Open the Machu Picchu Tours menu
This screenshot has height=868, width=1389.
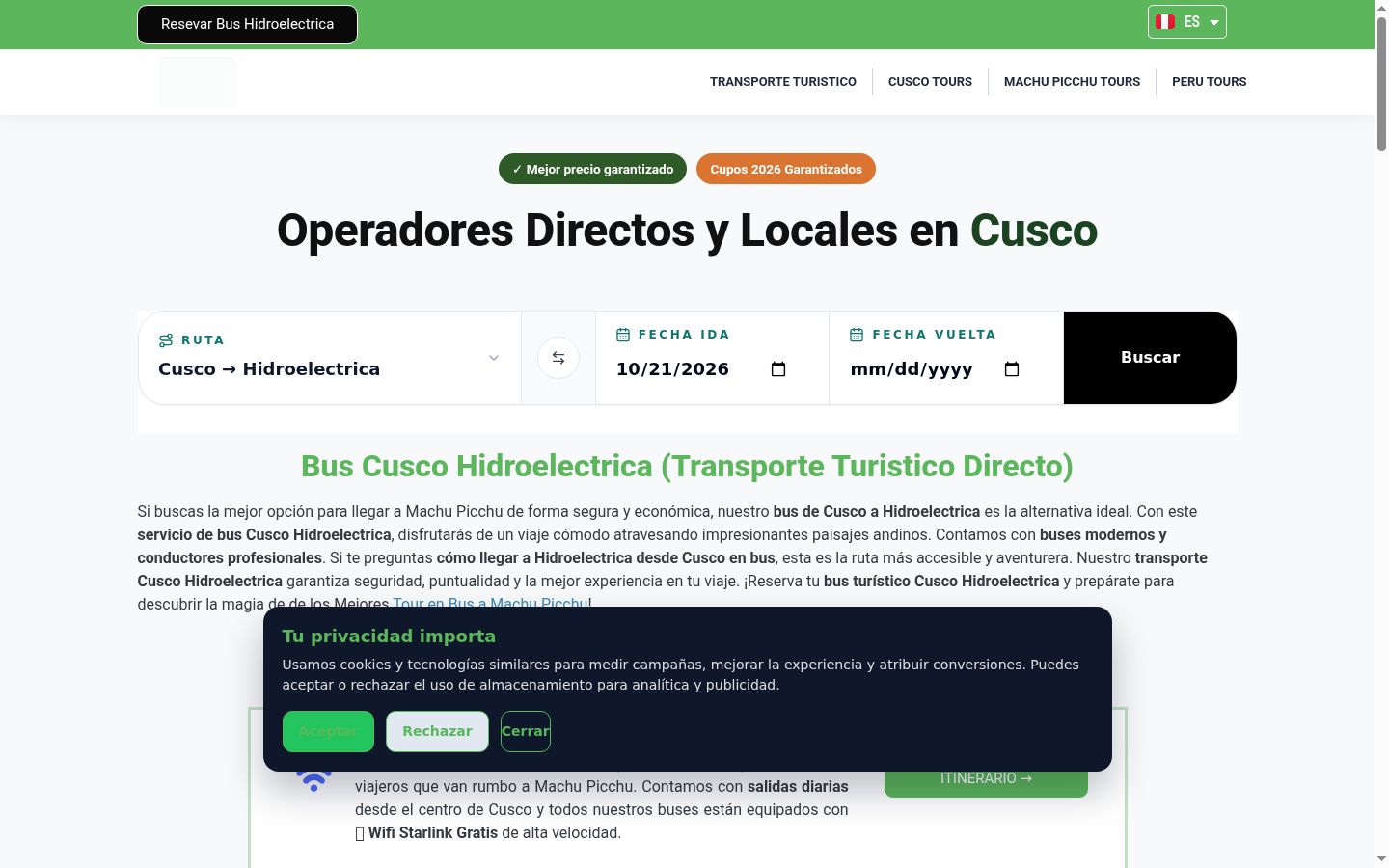[x=1072, y=82]
